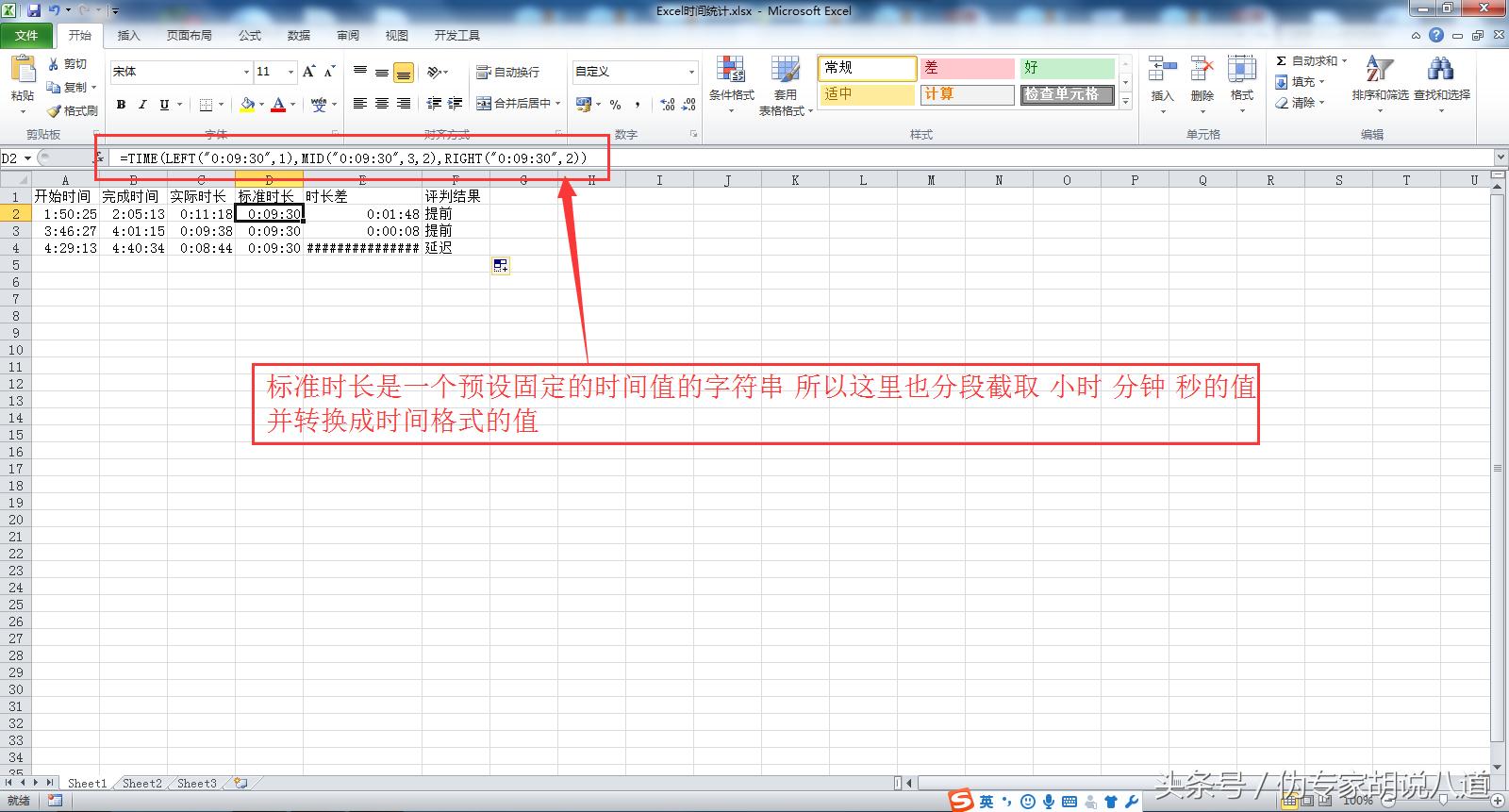Click the 插入 cells icon
1509x812 pixels.
coord(1162,70)
